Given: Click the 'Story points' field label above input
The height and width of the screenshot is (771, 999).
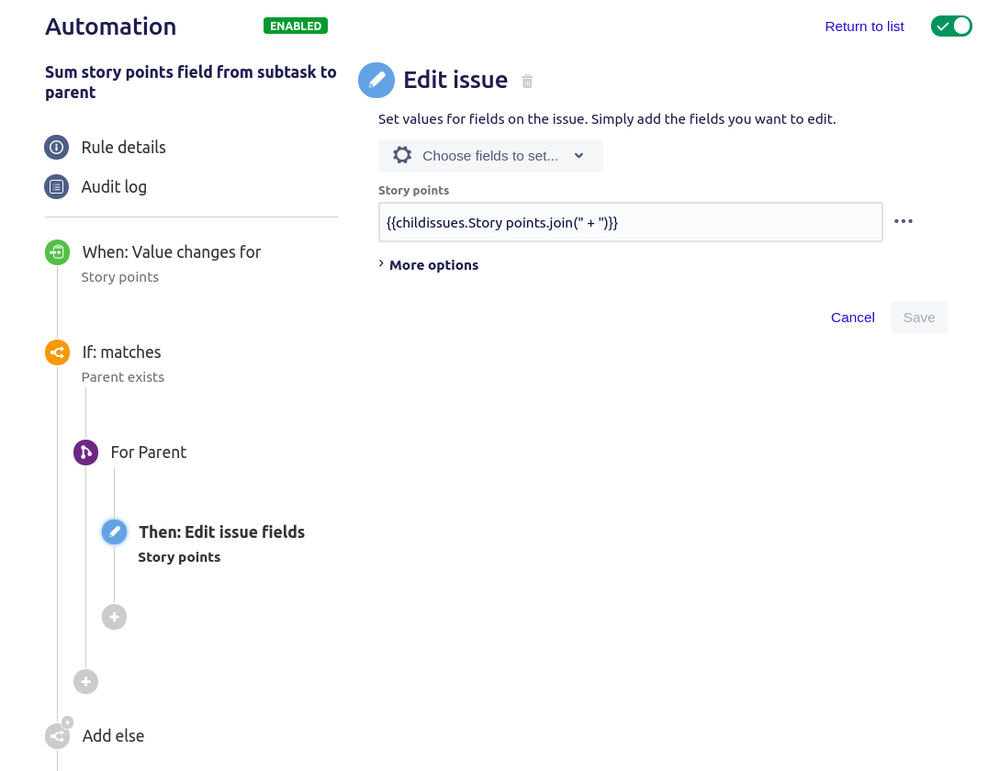Looking at the screenshot, I should click(x=413, y=191).
